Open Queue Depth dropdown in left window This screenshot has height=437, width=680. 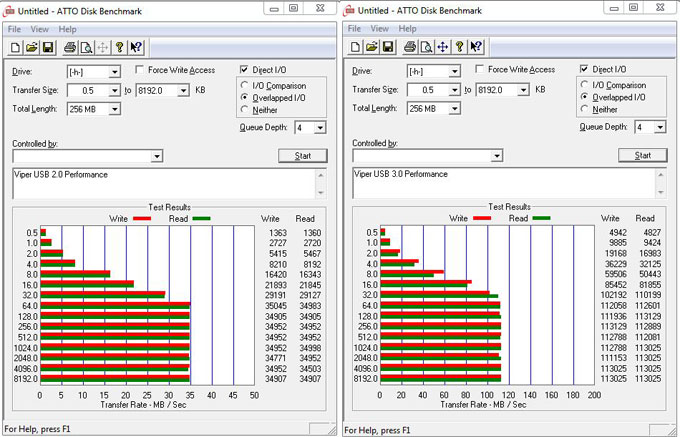[320, 127]
